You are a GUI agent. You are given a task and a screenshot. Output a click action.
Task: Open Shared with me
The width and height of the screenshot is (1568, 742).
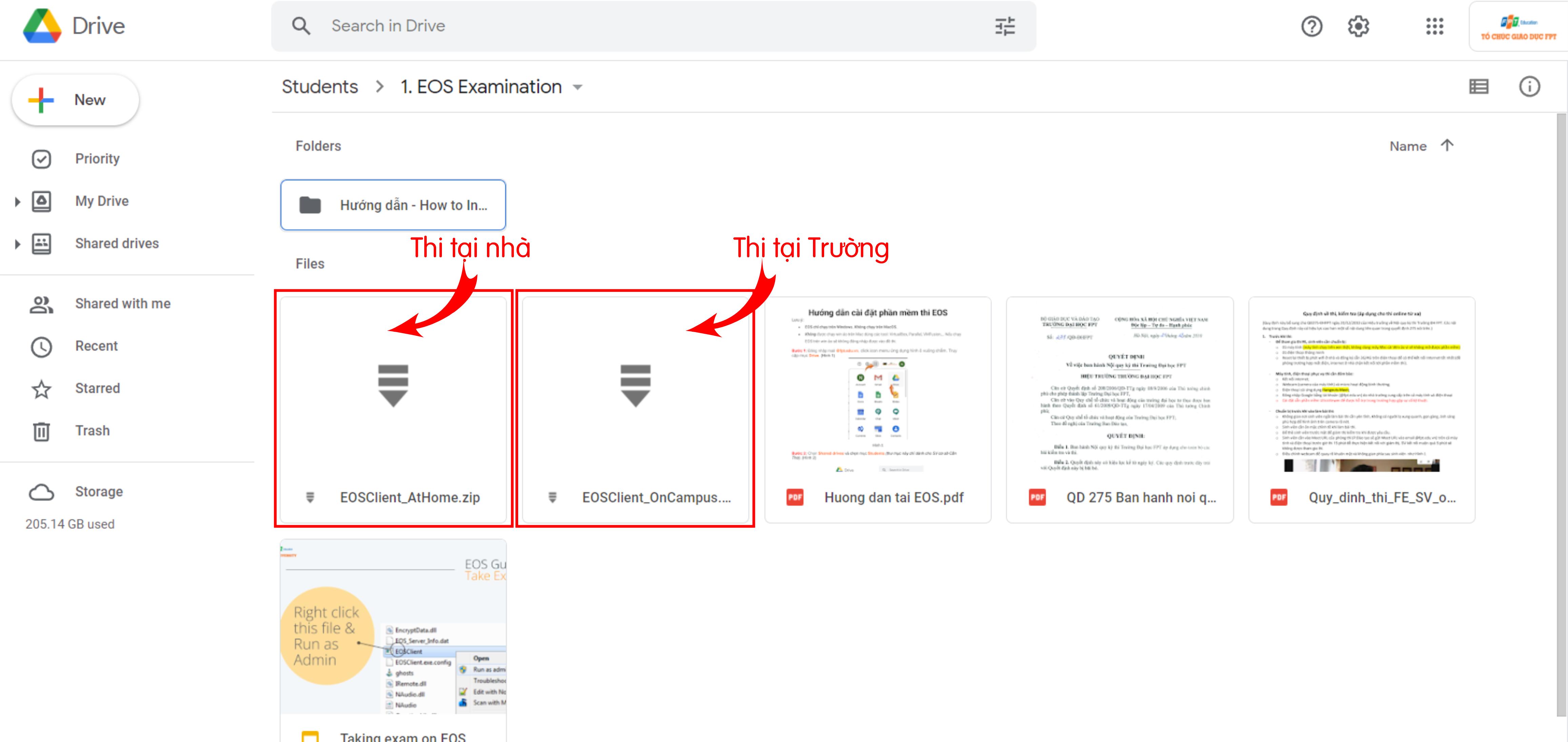tap(122, 303)
